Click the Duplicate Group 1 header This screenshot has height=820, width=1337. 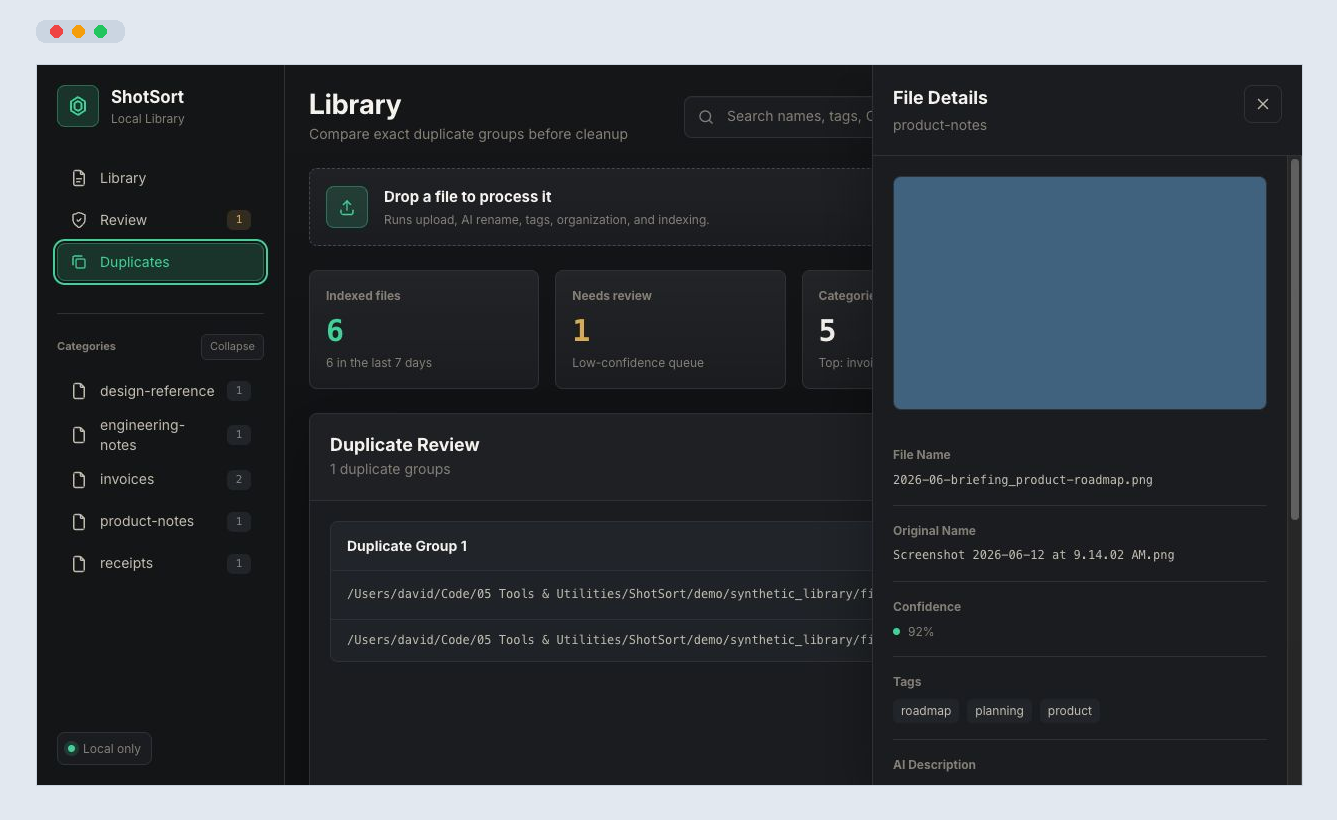click(x=601, y=546)
